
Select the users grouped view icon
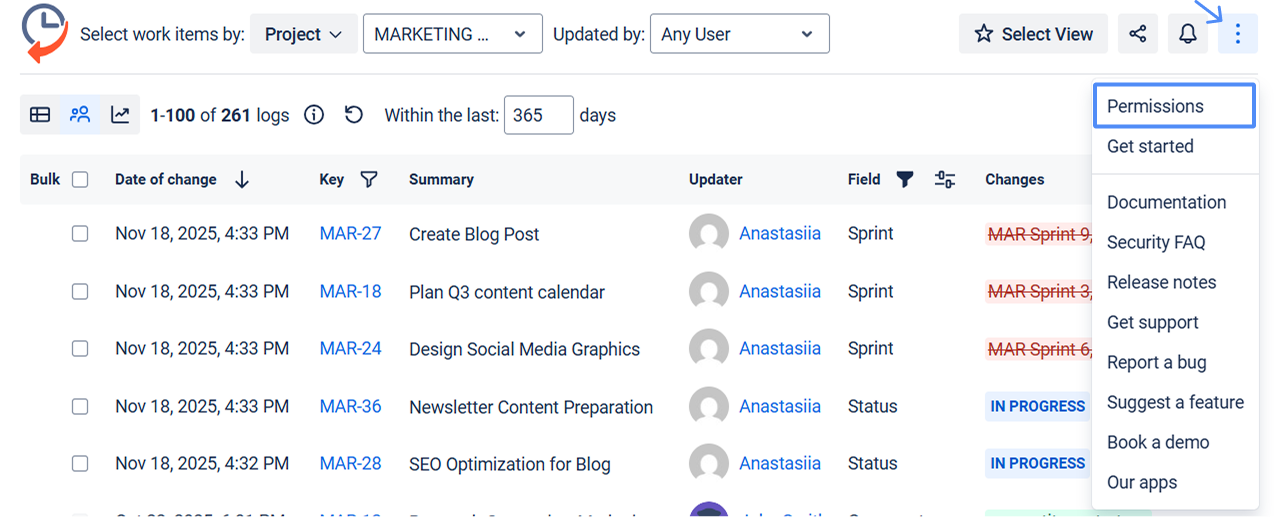click(x=80, y=115)
